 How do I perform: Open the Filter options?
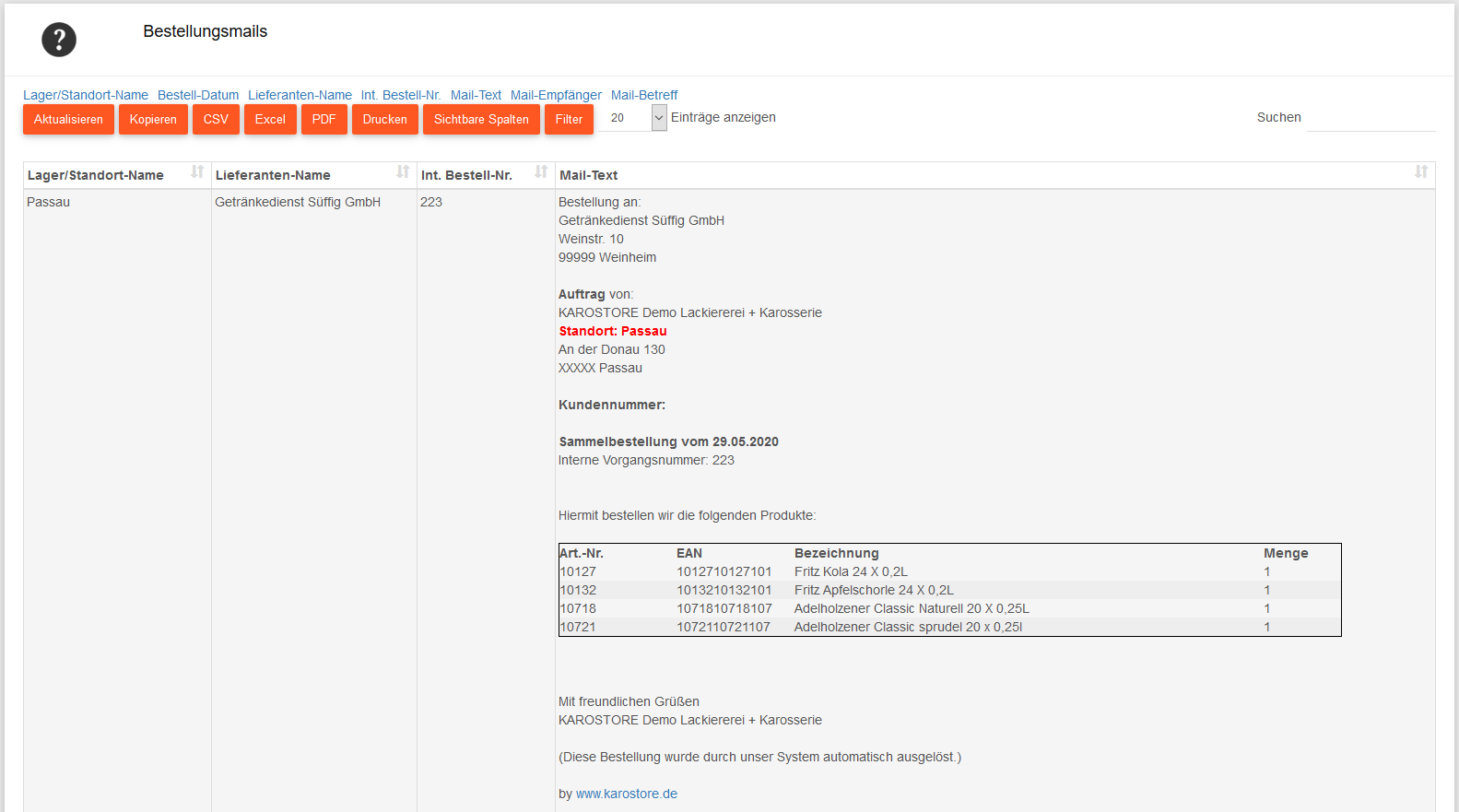(569, 120)
